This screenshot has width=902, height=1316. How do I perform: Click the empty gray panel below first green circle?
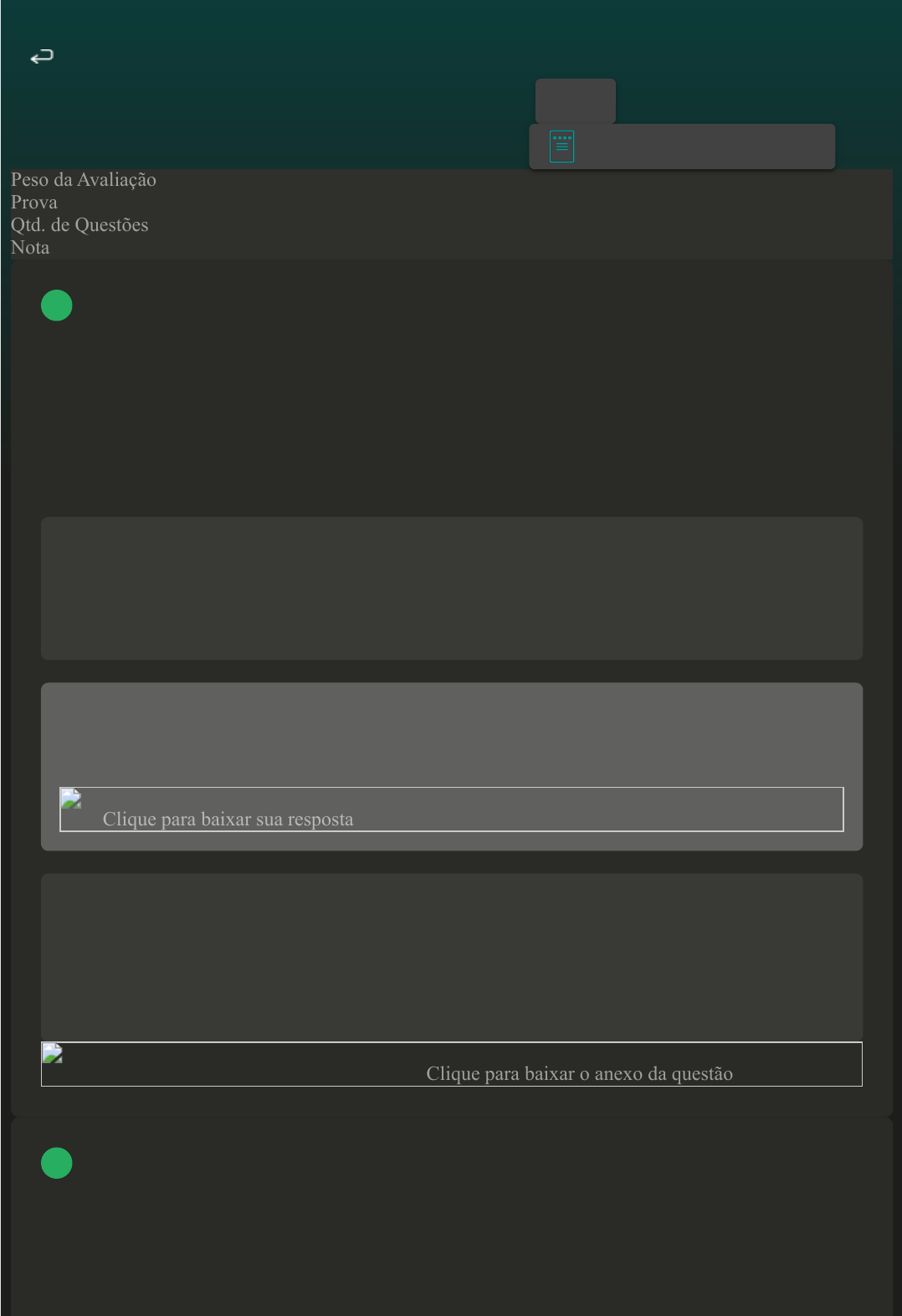pyautogui.click(x=452, y=588)
